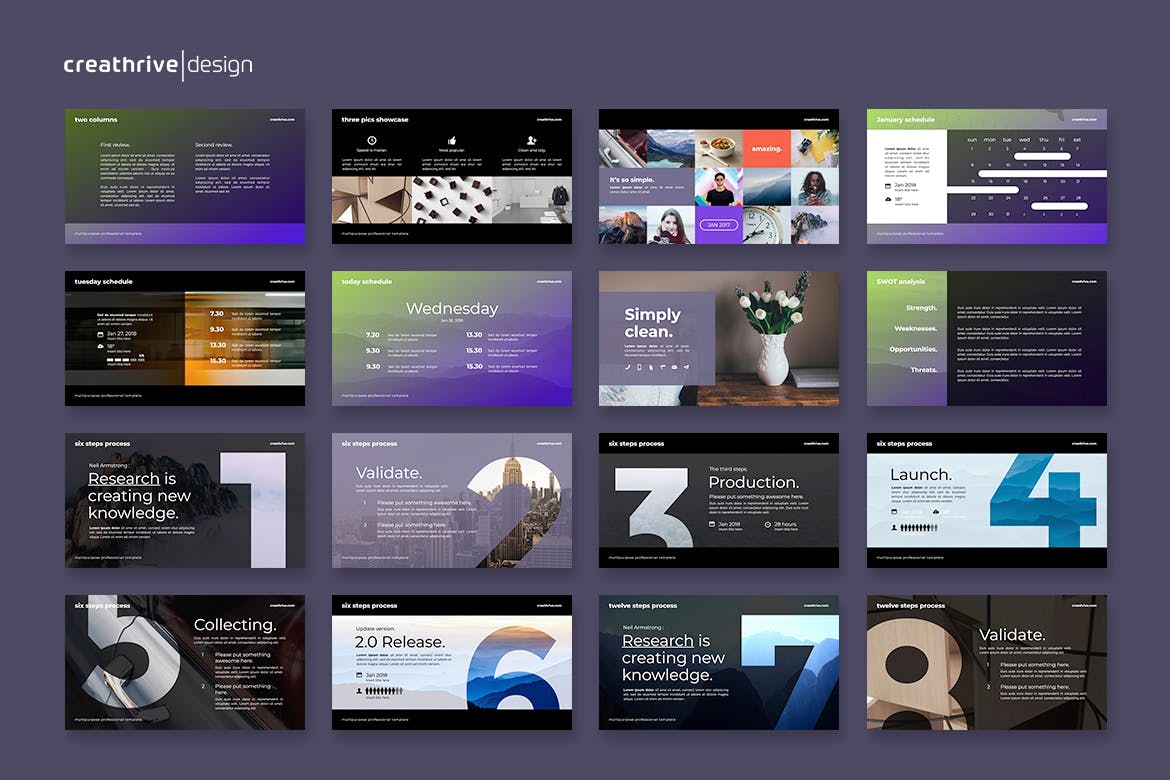Click the sunglasses man photo in the collage

tap(718, 186)
